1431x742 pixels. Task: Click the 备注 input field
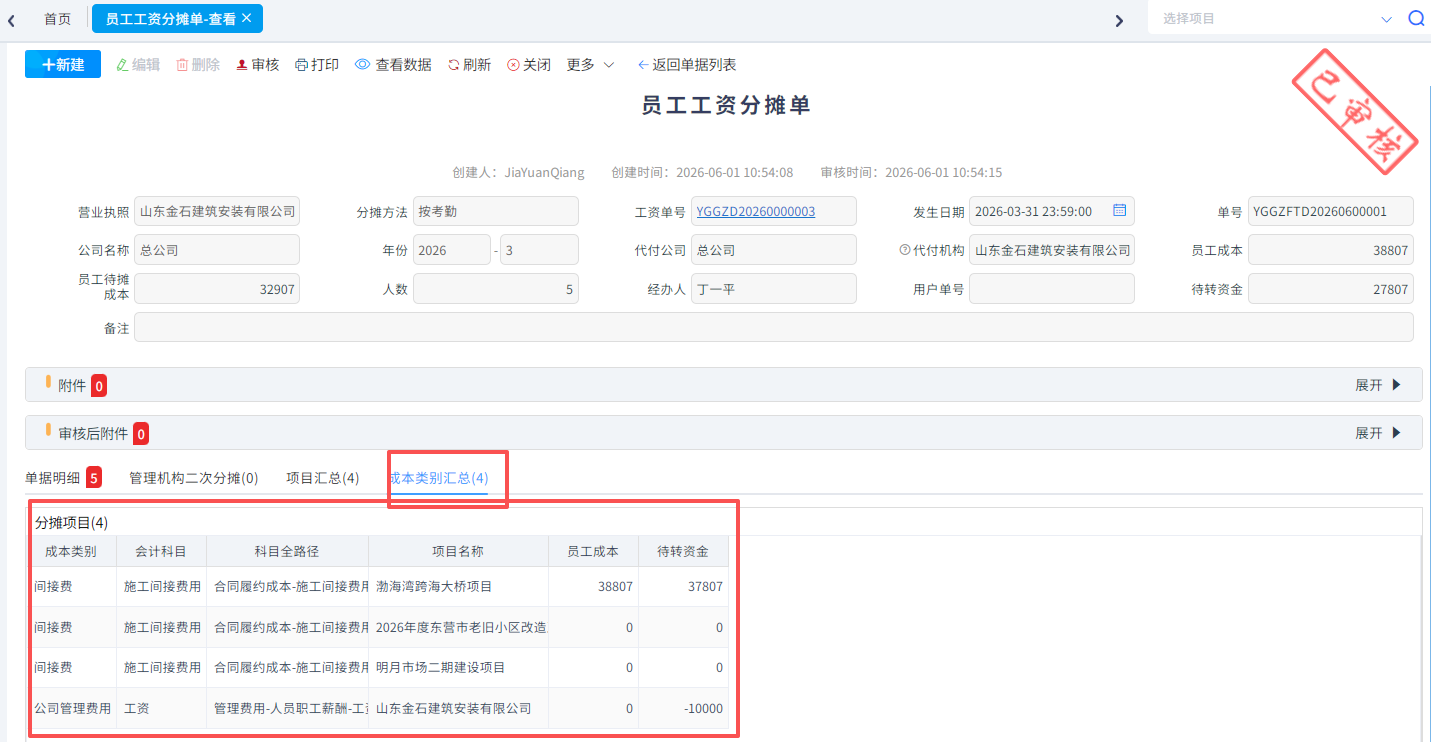(773, 327)
